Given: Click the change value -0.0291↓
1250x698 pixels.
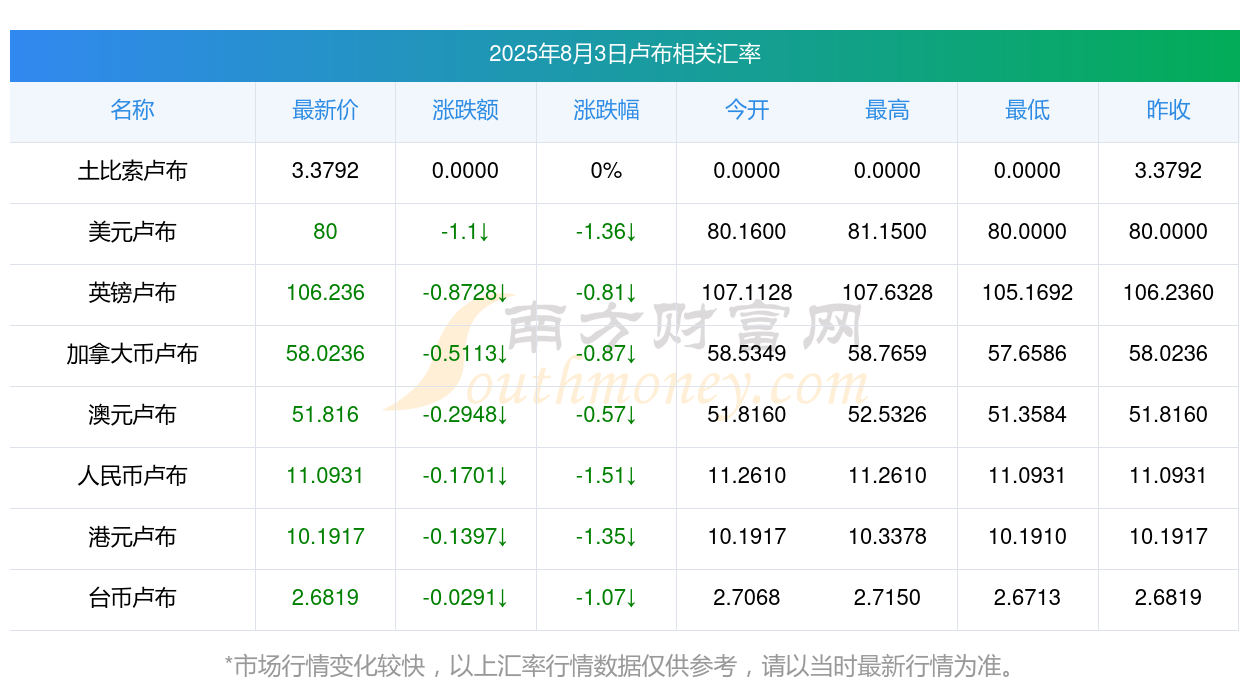Looking at the screenshot, I should 466,598.
